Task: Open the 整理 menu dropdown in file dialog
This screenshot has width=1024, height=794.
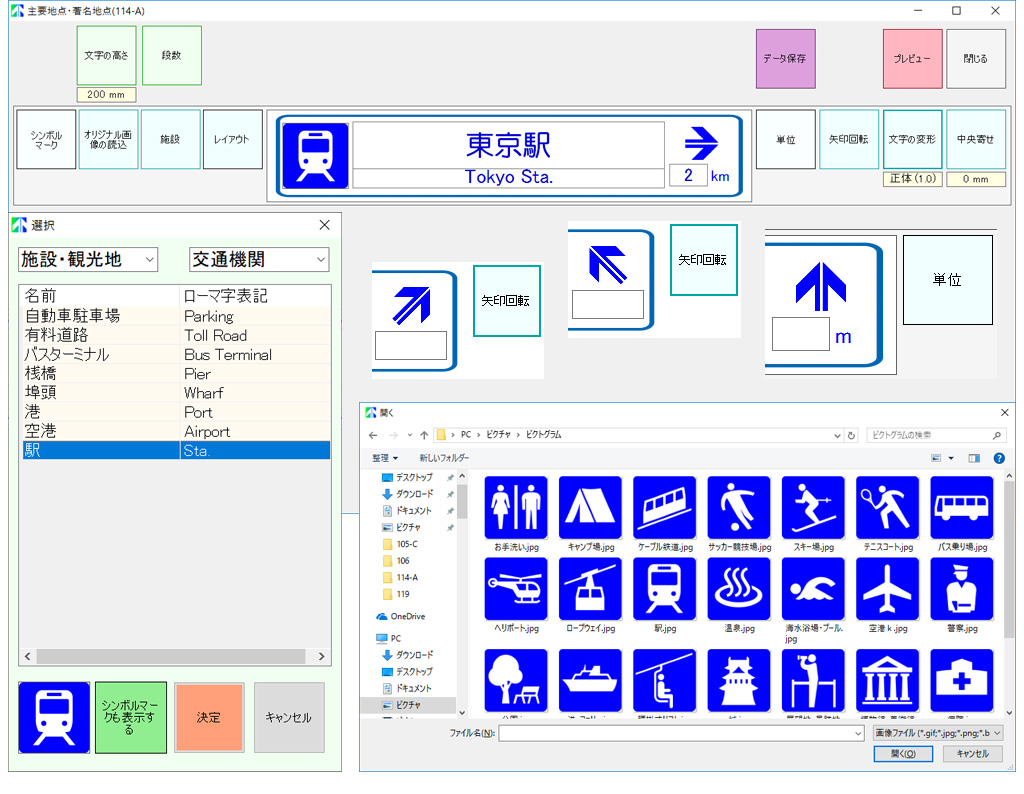Action: click(x=385, y=458)
